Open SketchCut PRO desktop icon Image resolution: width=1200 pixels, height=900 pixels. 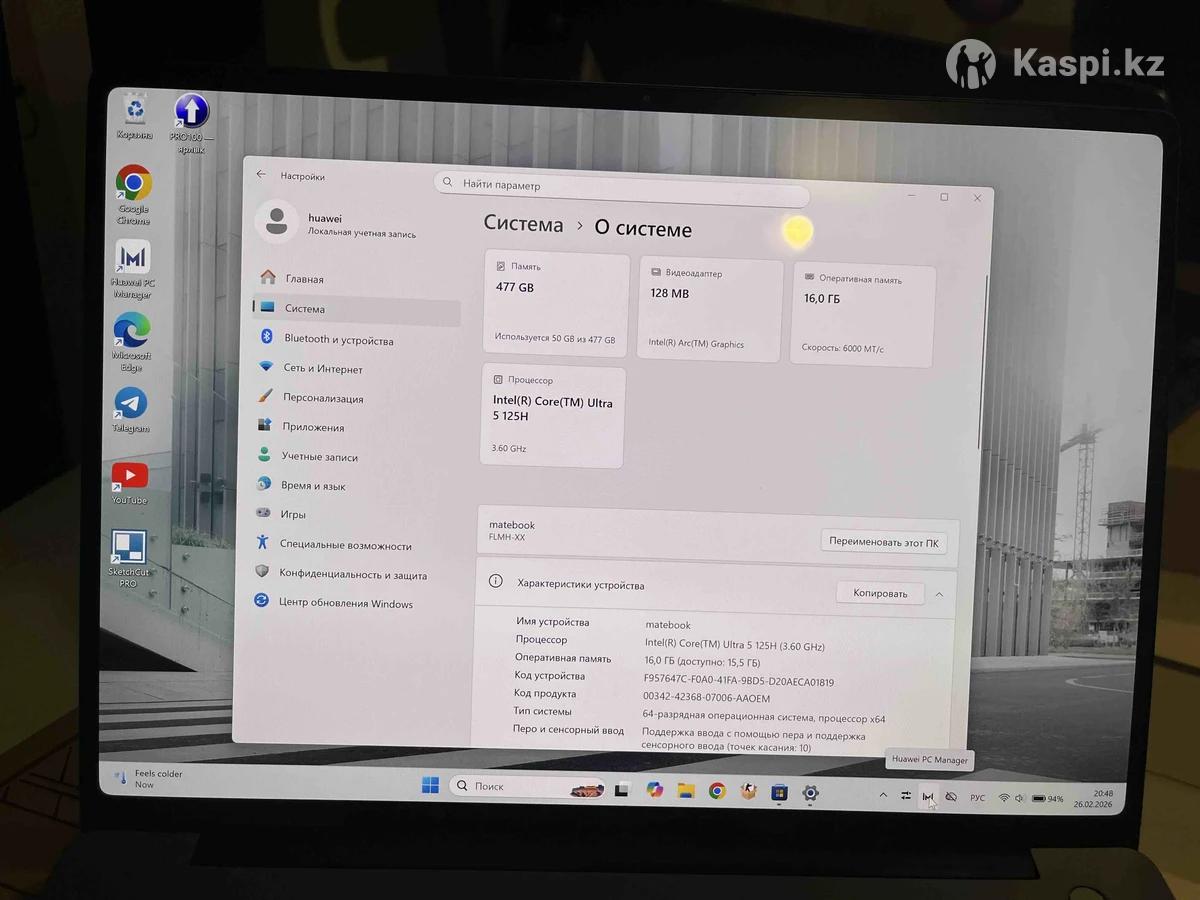pos(128,548)
